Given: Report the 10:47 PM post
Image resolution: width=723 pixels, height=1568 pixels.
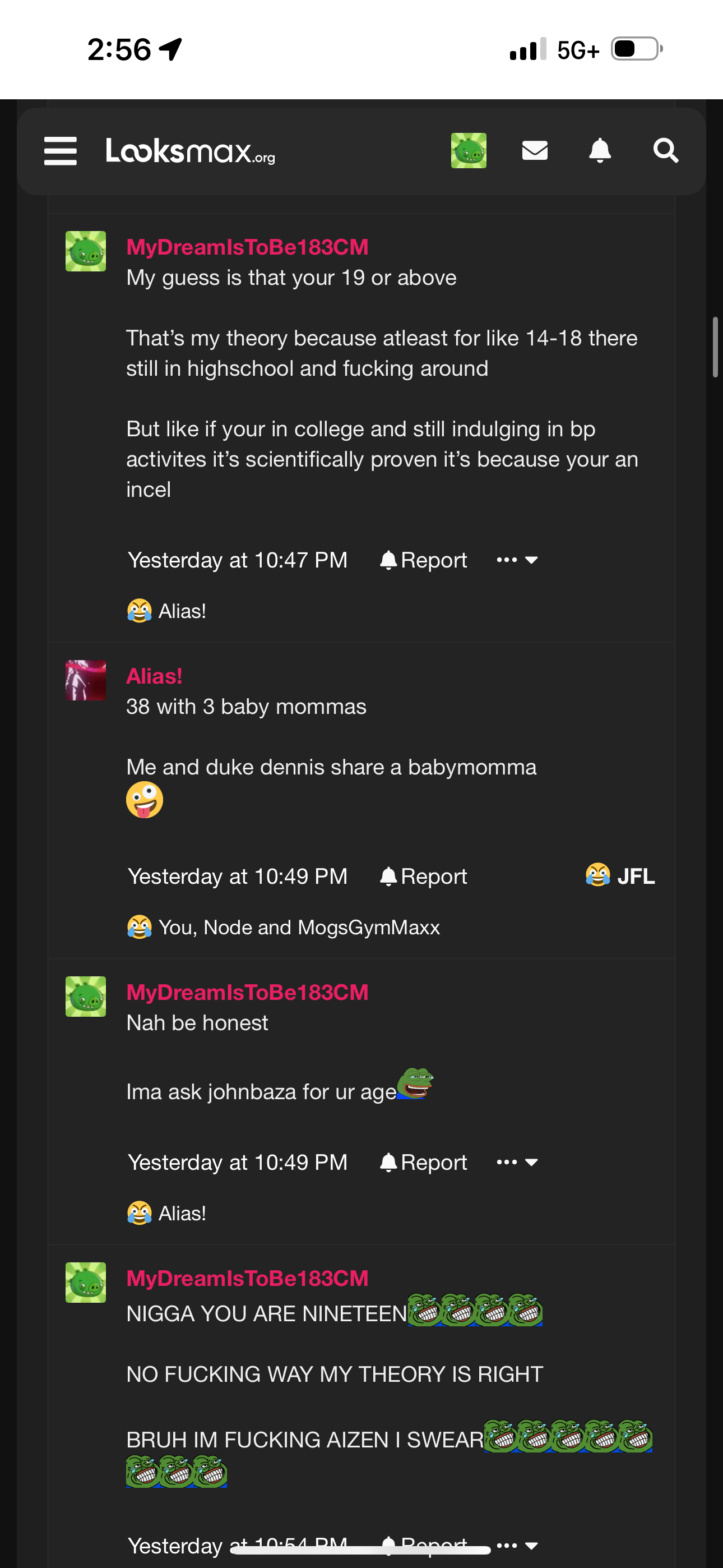Looking at the screenshot, I should coord(424,560).
